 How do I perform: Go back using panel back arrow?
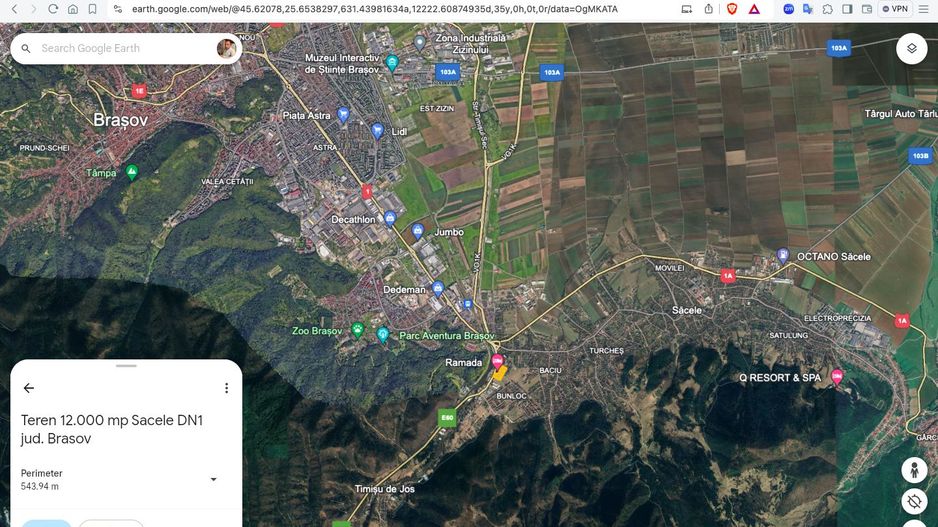pyautogui.click(x=29, y=388)
